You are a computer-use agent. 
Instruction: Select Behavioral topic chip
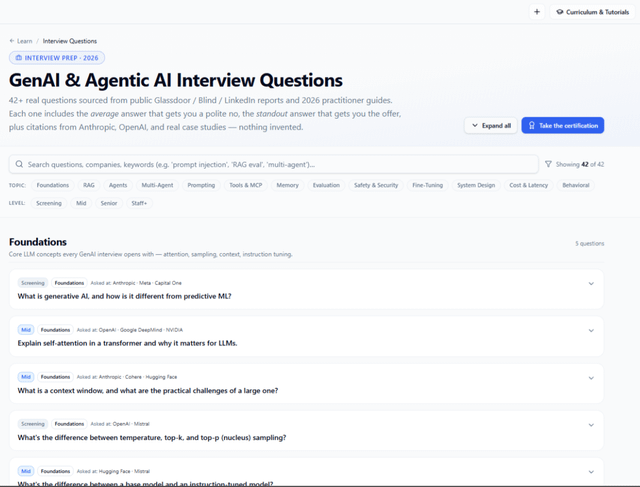click(576, 185)
